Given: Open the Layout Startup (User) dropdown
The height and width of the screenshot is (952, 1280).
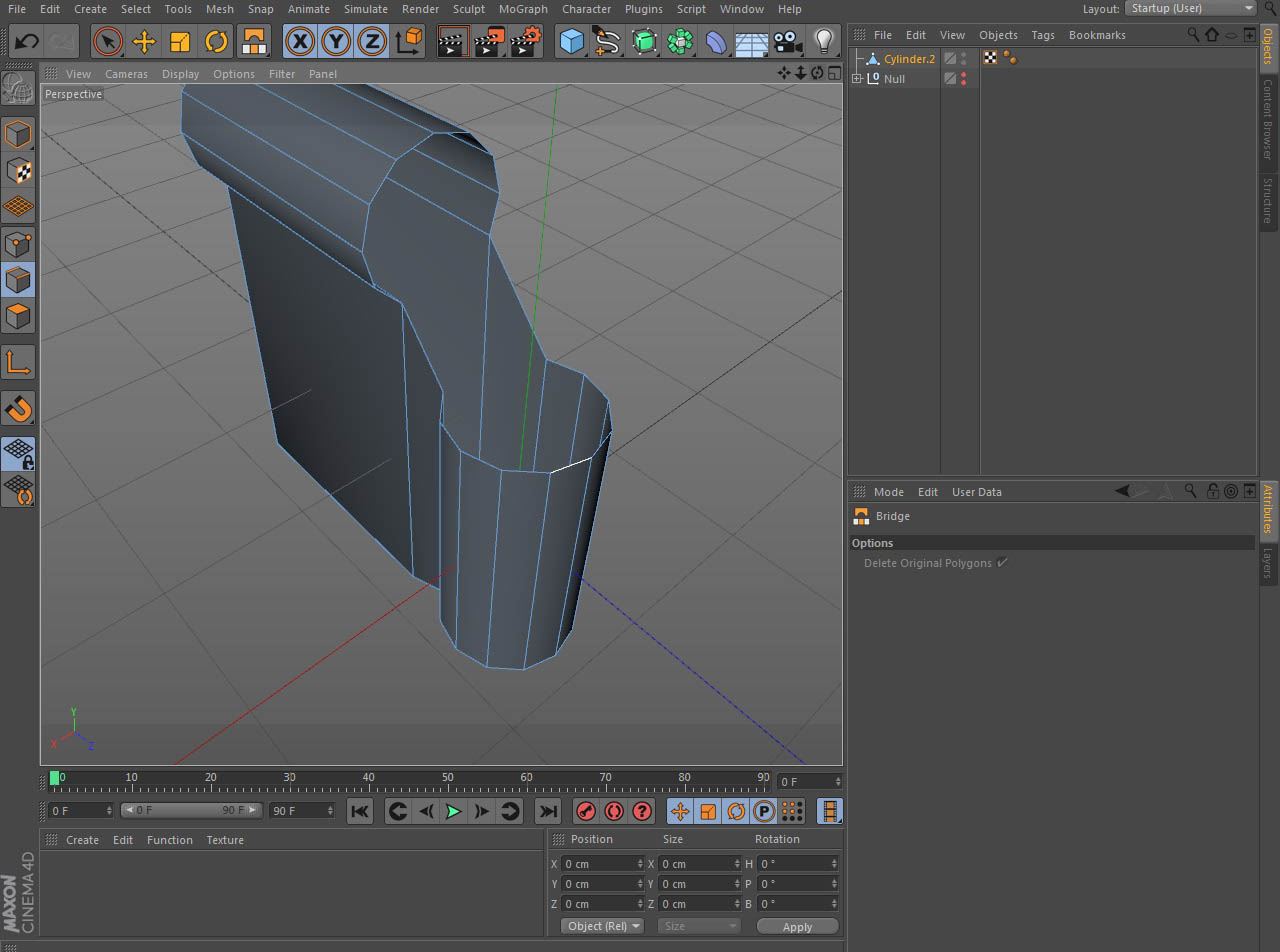Looking at the screenshot, I should [1190, 8].
